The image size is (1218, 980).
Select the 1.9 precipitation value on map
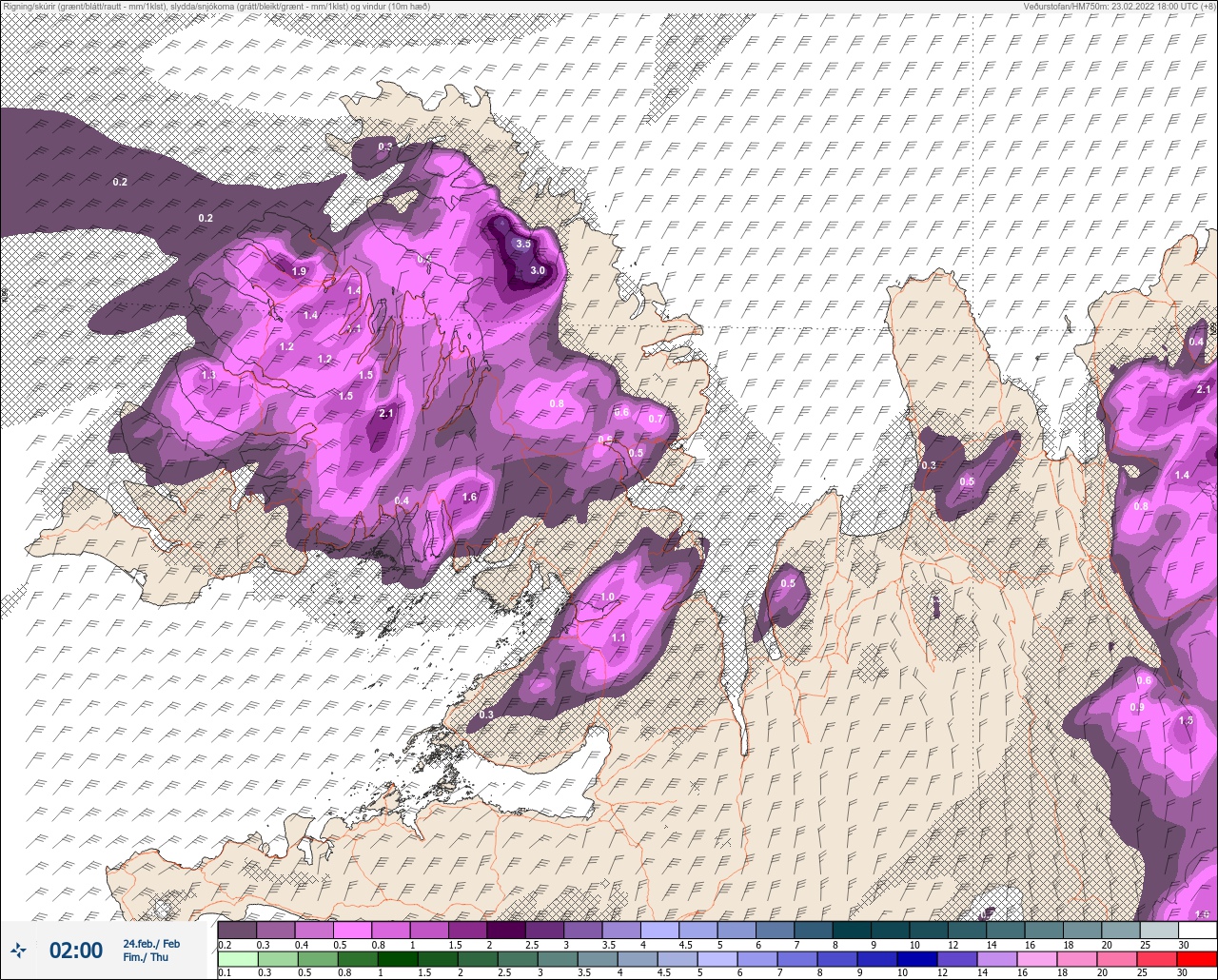(300, 272)
